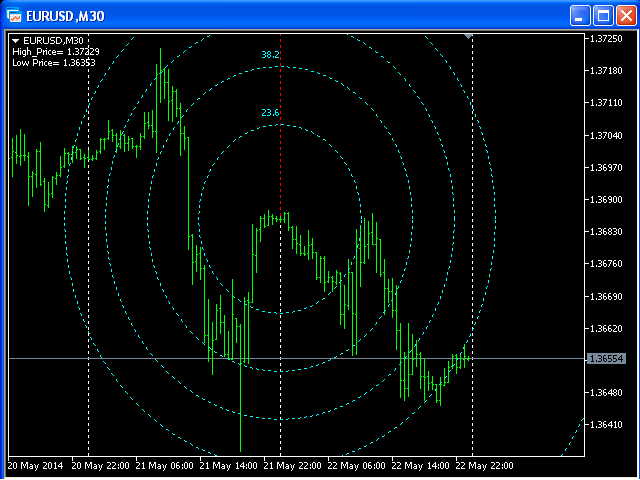Viewport: 640px width, 480px height.
Task: Click the 38.2 Fibonacci arc label
Action: tap(270, 55)
